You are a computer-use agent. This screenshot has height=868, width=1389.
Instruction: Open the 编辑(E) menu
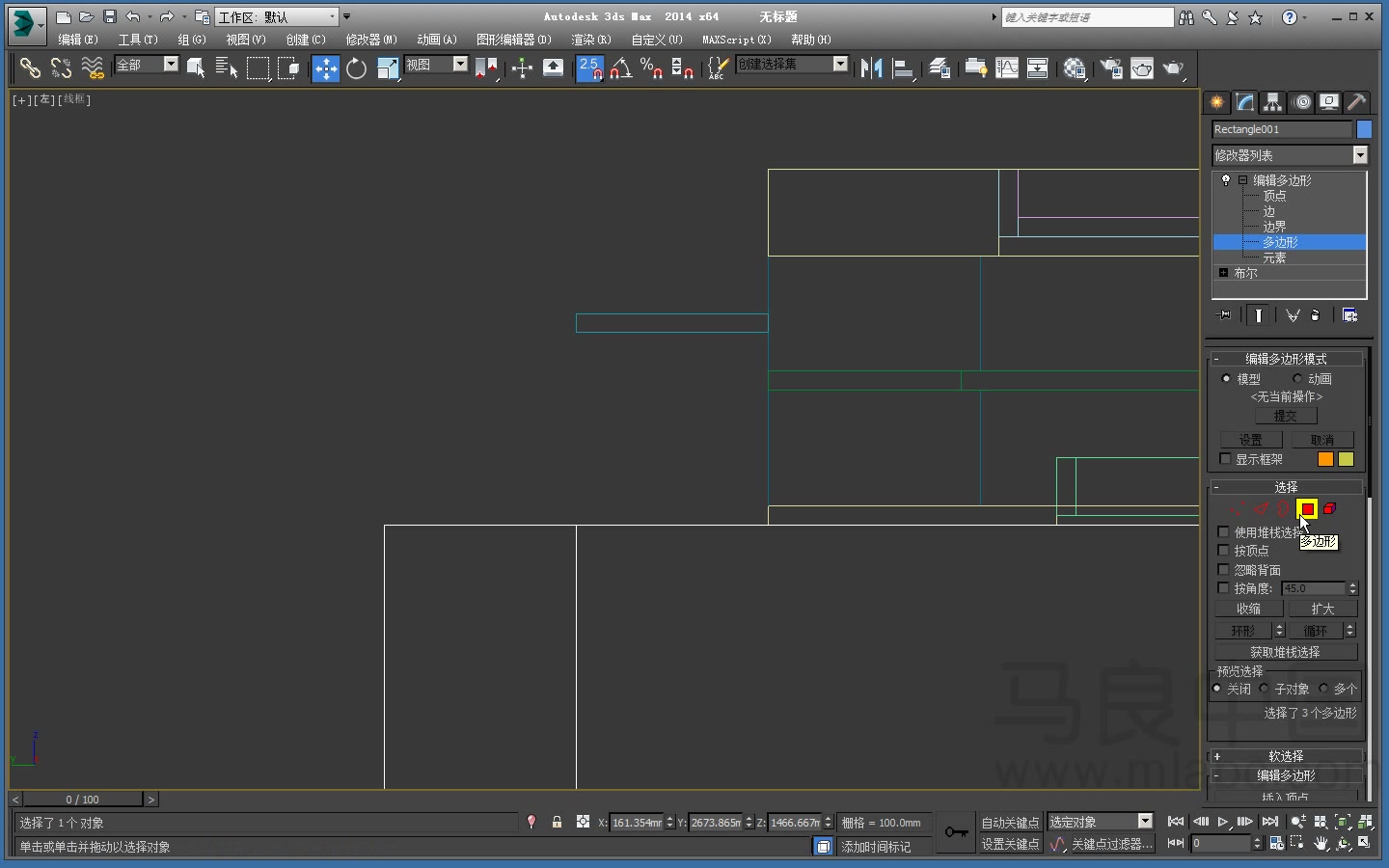[x=77, y=40]
